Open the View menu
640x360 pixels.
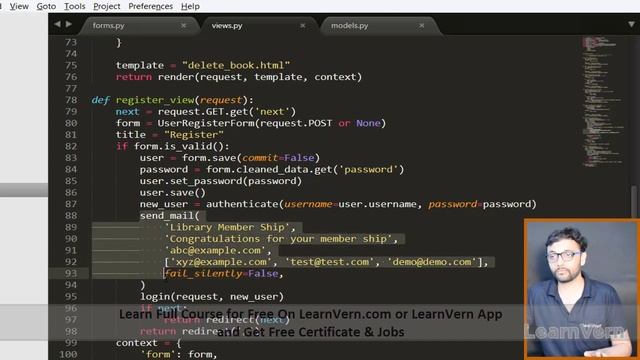pos(19,6)
